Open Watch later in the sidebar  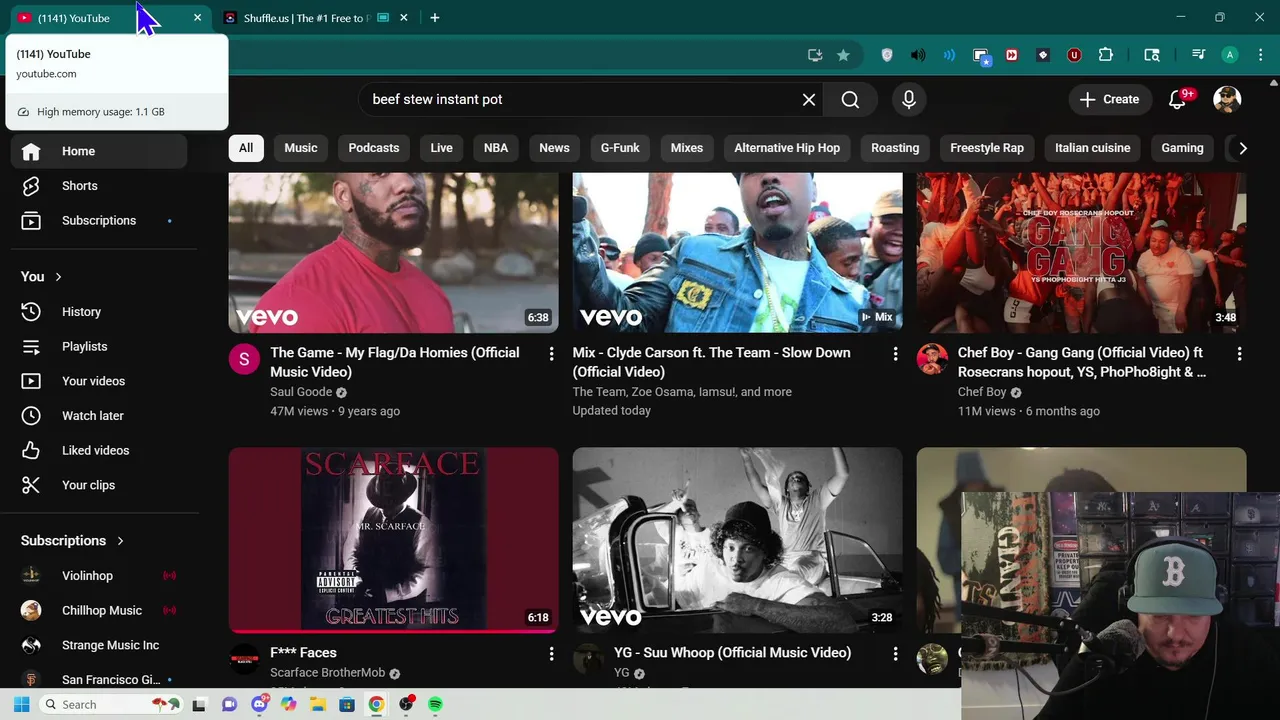[x=99, y=416]
